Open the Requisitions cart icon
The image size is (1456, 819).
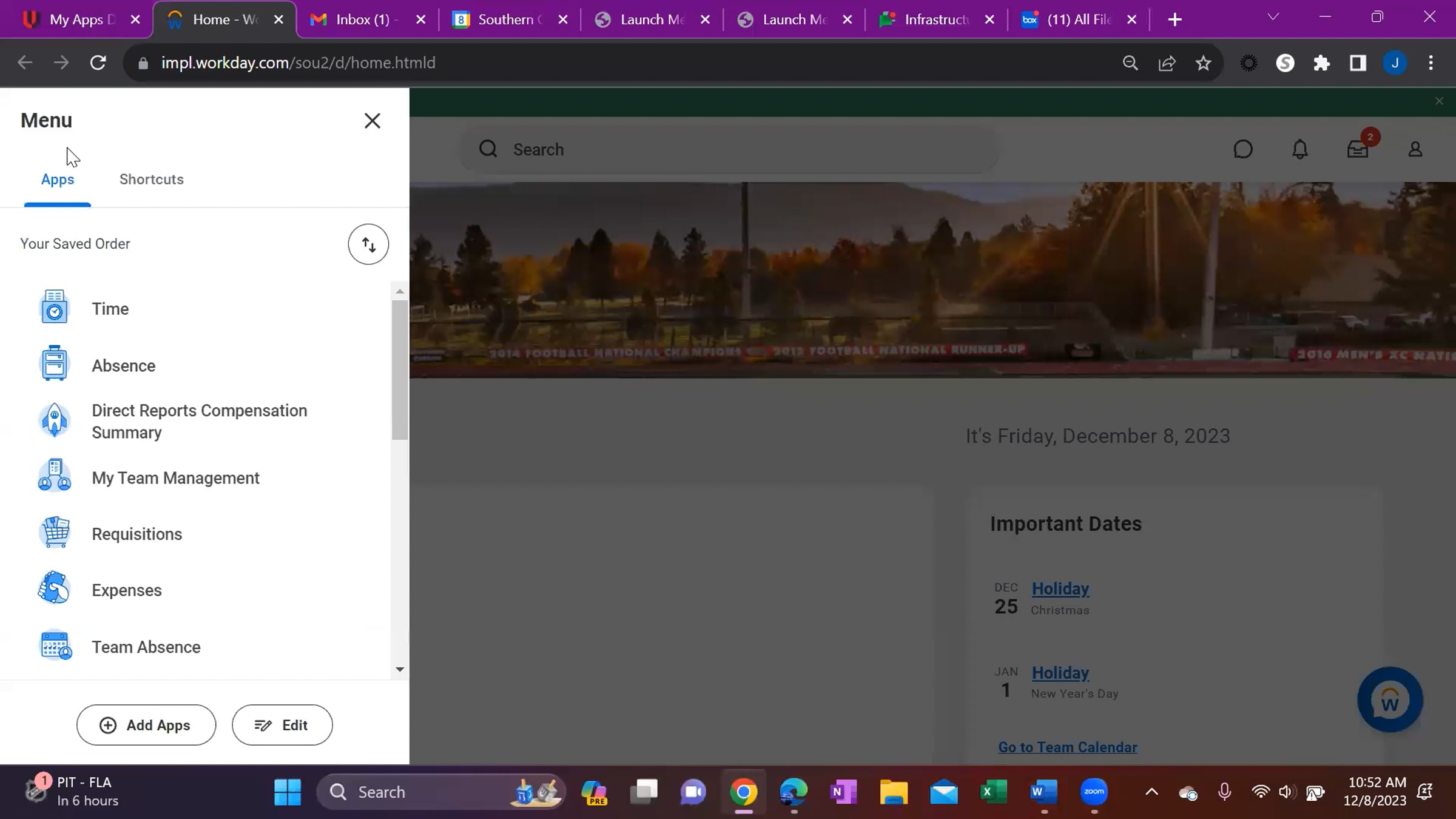(55, 533)
